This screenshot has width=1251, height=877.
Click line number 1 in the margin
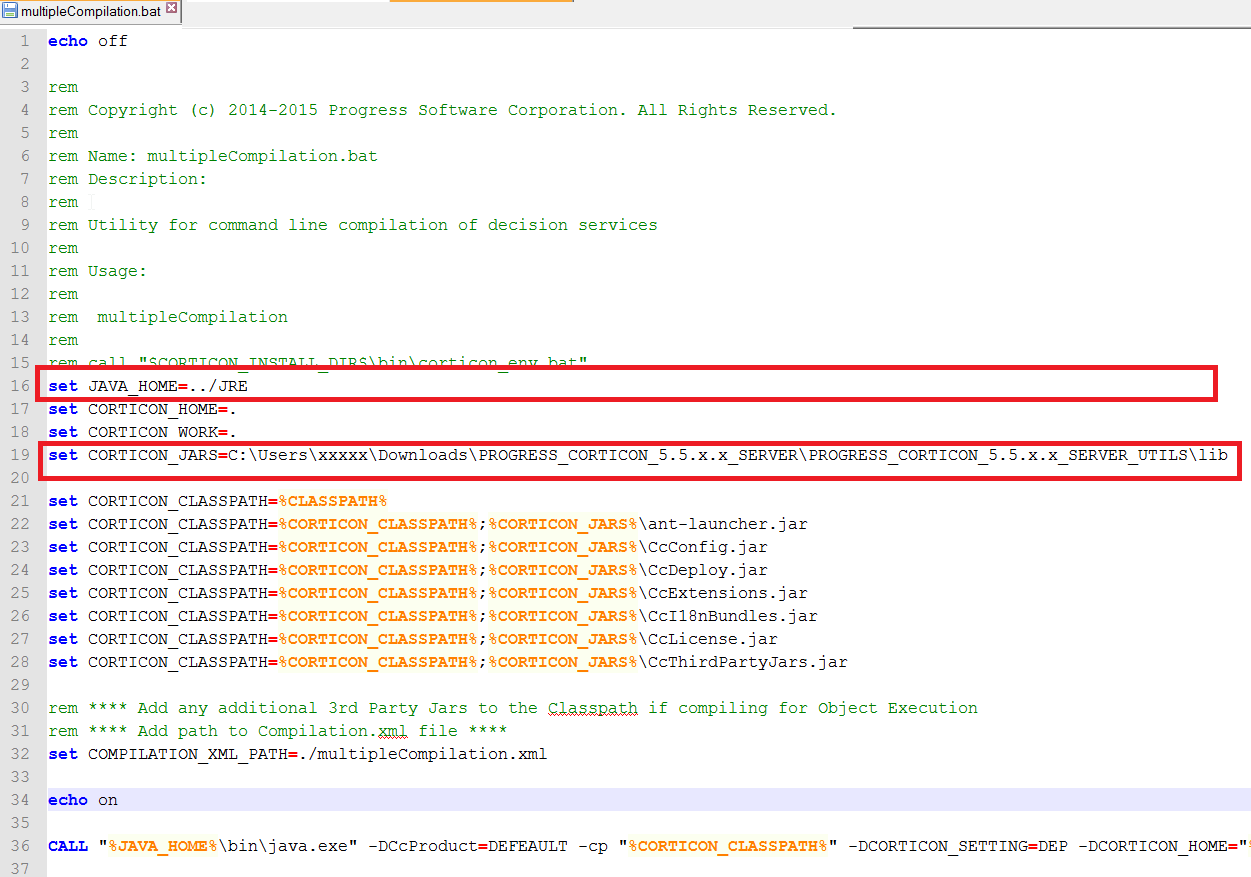pyautogui.click(x=24, y=41)
